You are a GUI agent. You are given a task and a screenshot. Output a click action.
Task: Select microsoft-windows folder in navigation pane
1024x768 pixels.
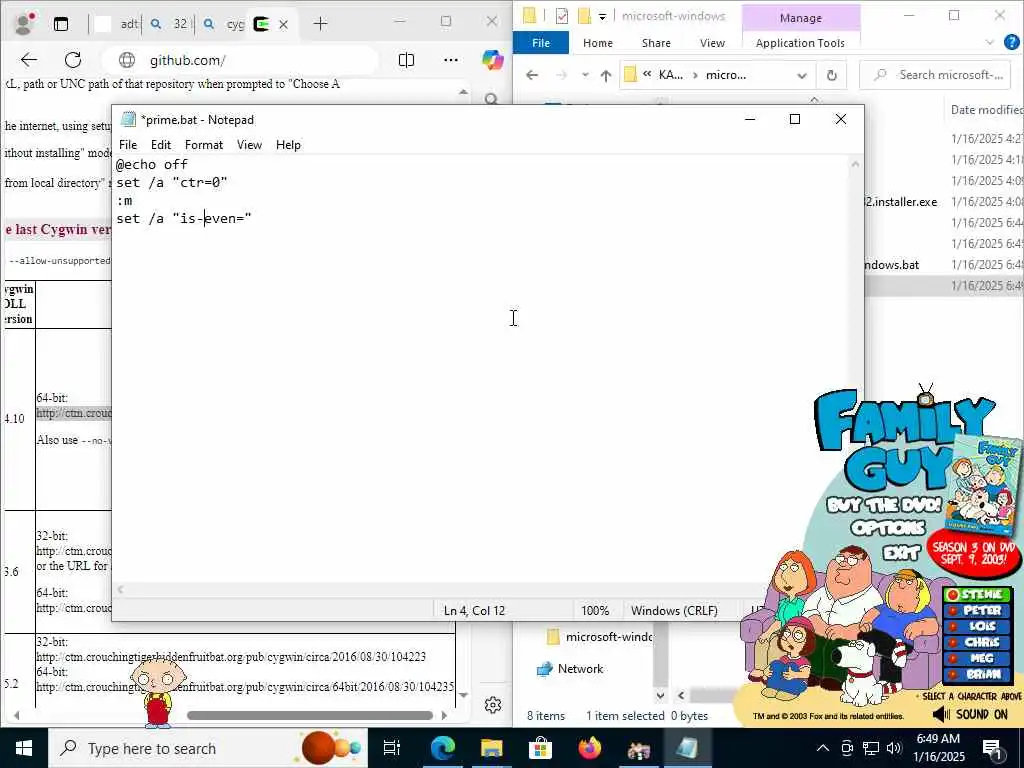coord(598,637)
